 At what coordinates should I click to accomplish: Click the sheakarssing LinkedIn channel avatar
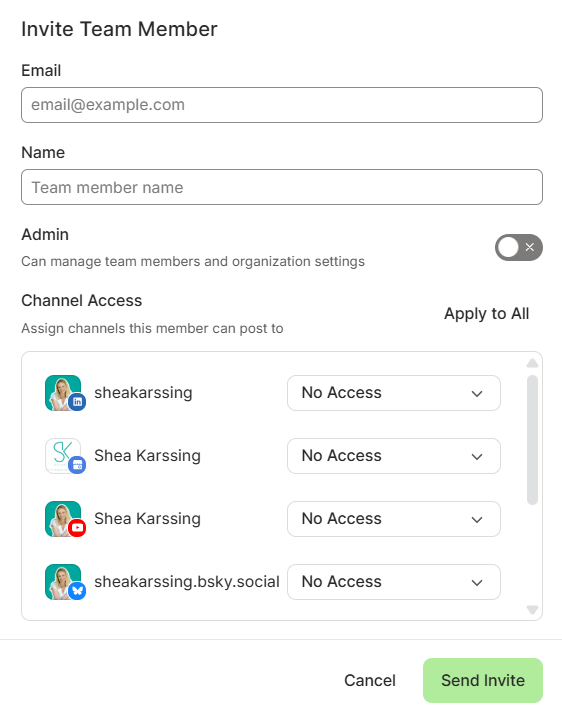pos(63,393)
